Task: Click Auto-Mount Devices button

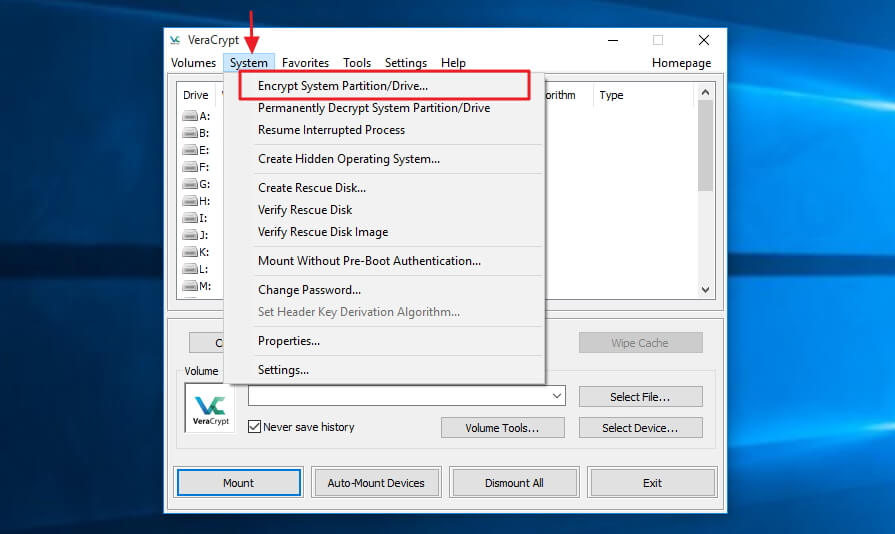Action: (376, 483)
